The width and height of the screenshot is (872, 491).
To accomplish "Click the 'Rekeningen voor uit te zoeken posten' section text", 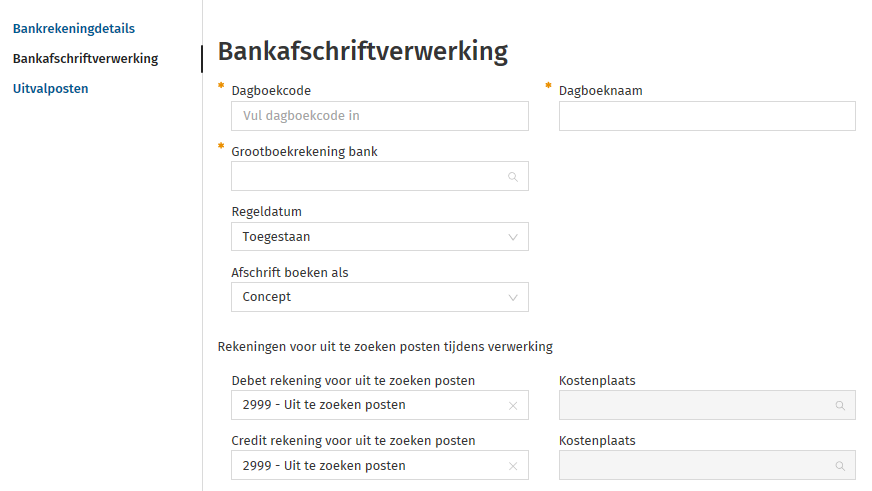I will [x=385, y=347].
